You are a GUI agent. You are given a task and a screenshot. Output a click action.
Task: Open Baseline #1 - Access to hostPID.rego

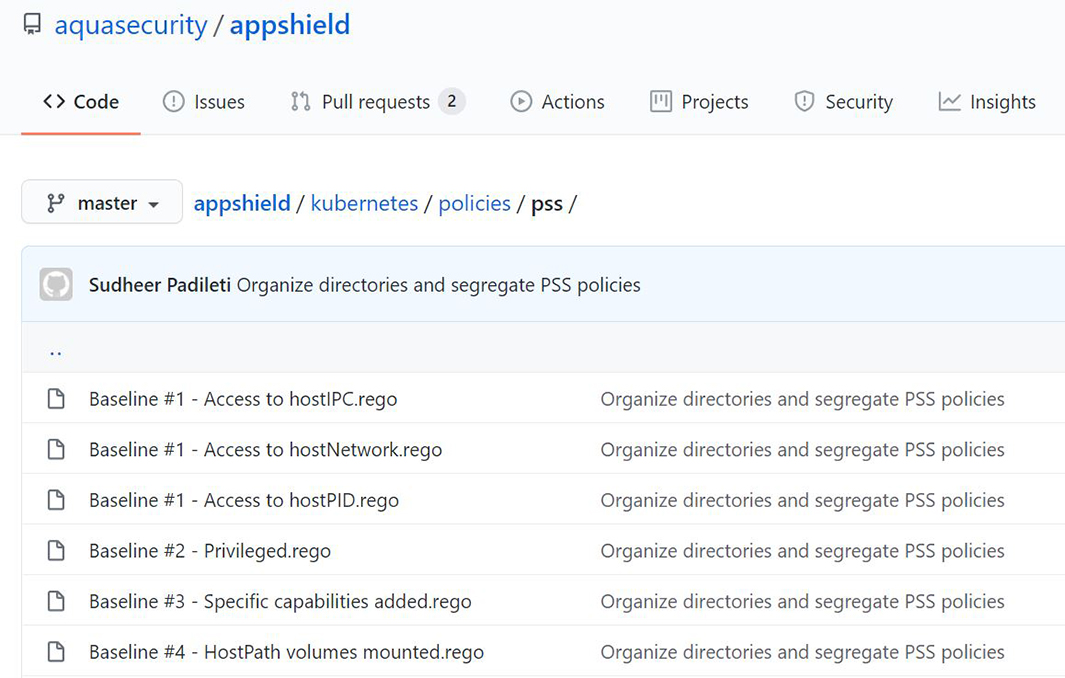click(244, 500)
